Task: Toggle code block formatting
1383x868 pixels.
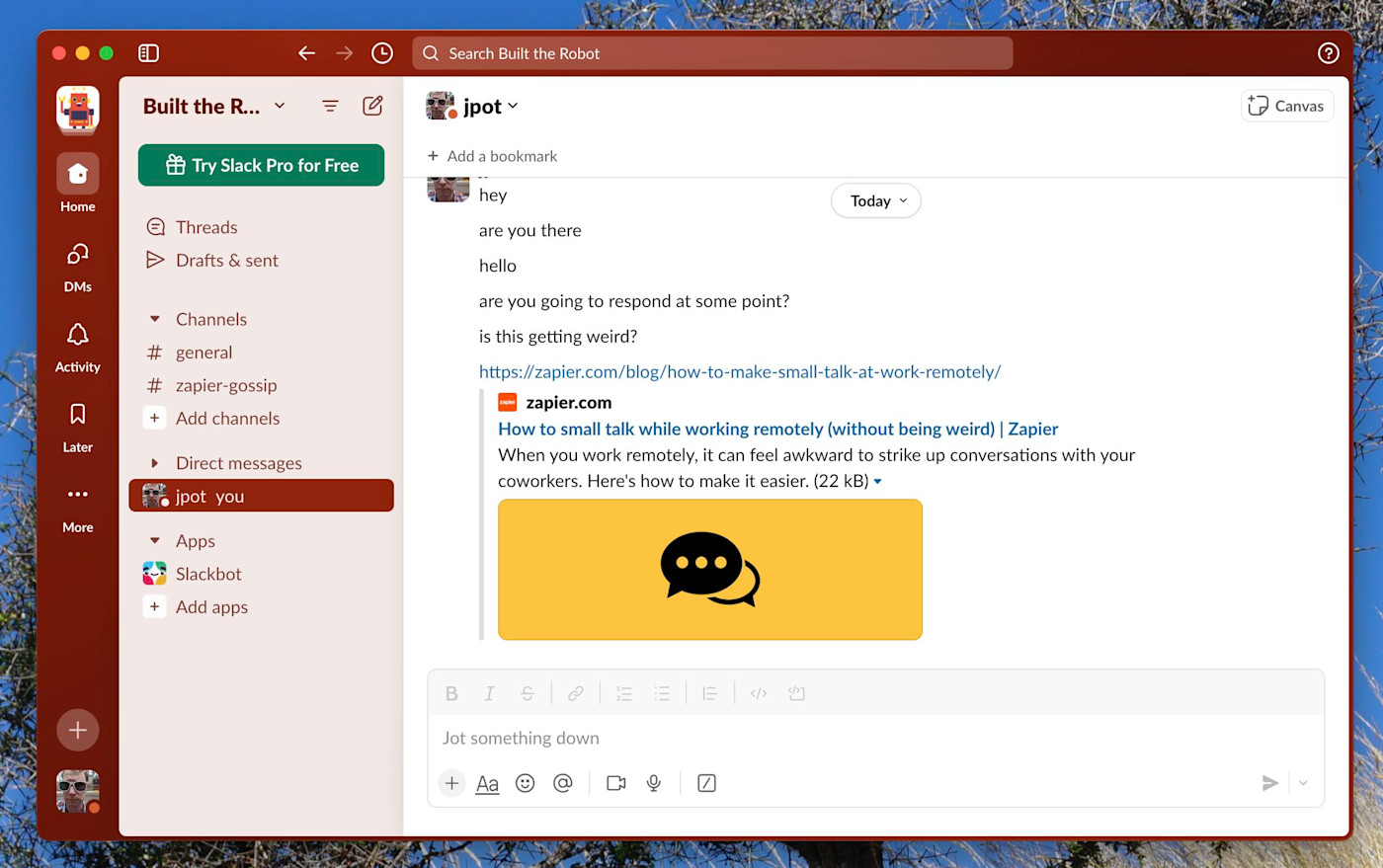Action: (x=796, y=693)
